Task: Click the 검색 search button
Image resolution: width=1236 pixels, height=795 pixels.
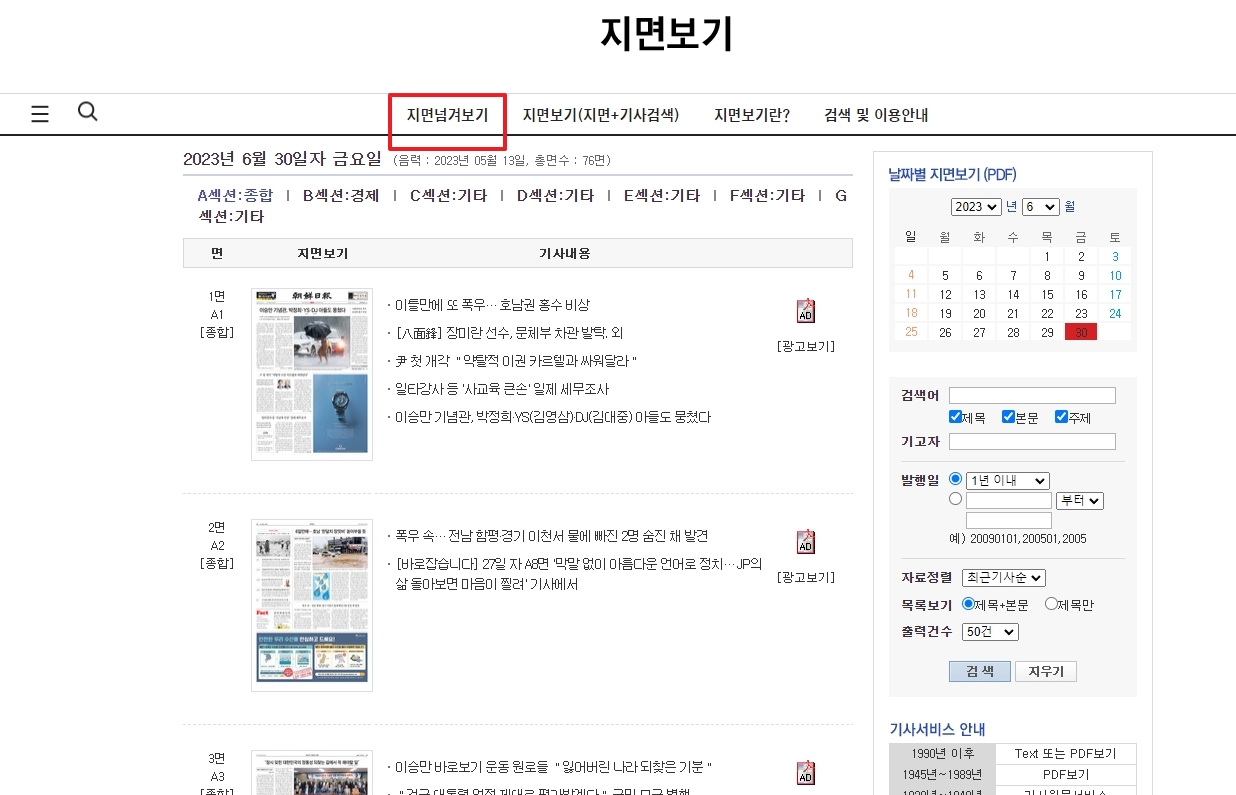Action: pos(980,671)
